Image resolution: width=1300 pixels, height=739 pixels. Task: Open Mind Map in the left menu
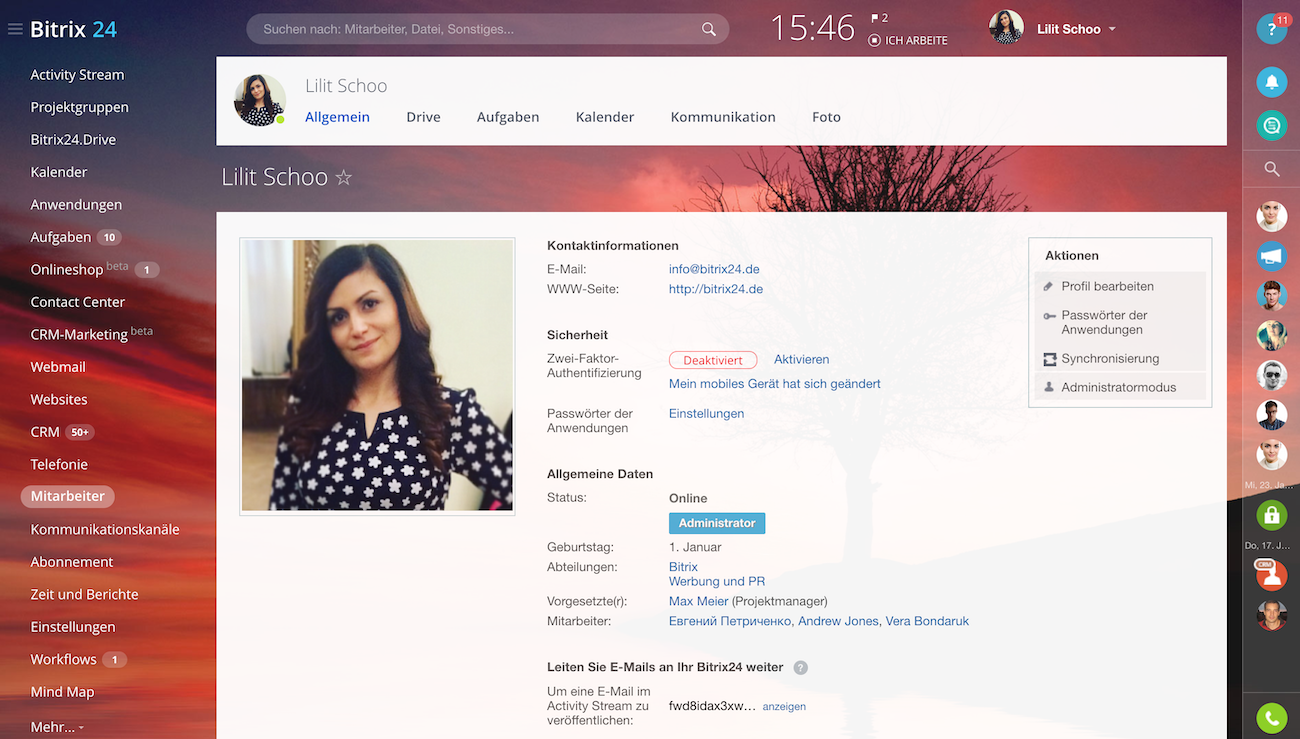tap(62, 692)
